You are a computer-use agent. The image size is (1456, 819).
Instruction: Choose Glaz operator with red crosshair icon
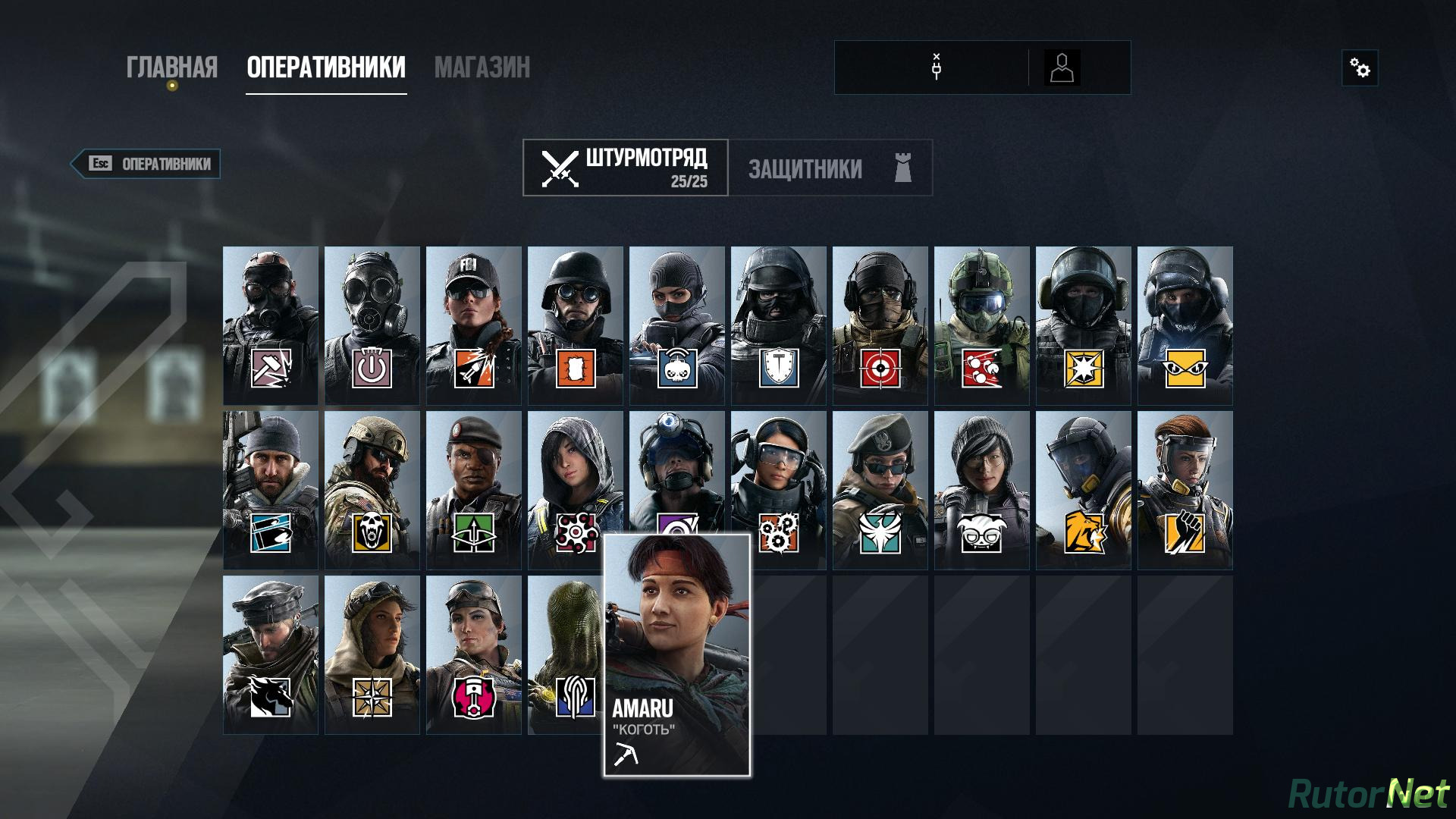point(880,325)
